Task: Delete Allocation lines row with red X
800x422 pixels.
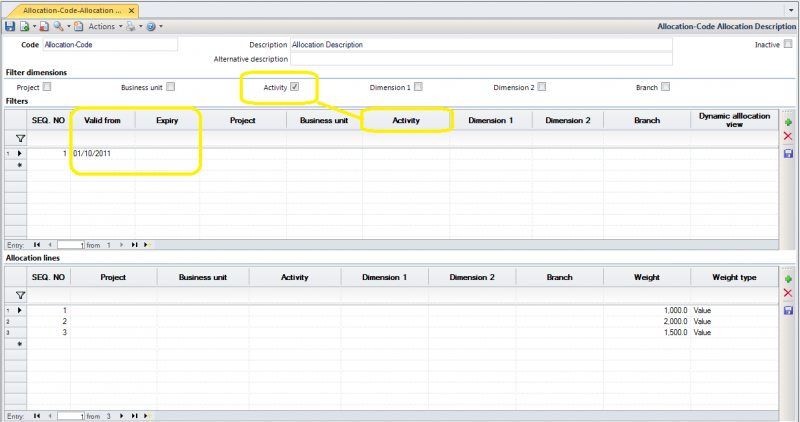Action: (x=788, y=293)
